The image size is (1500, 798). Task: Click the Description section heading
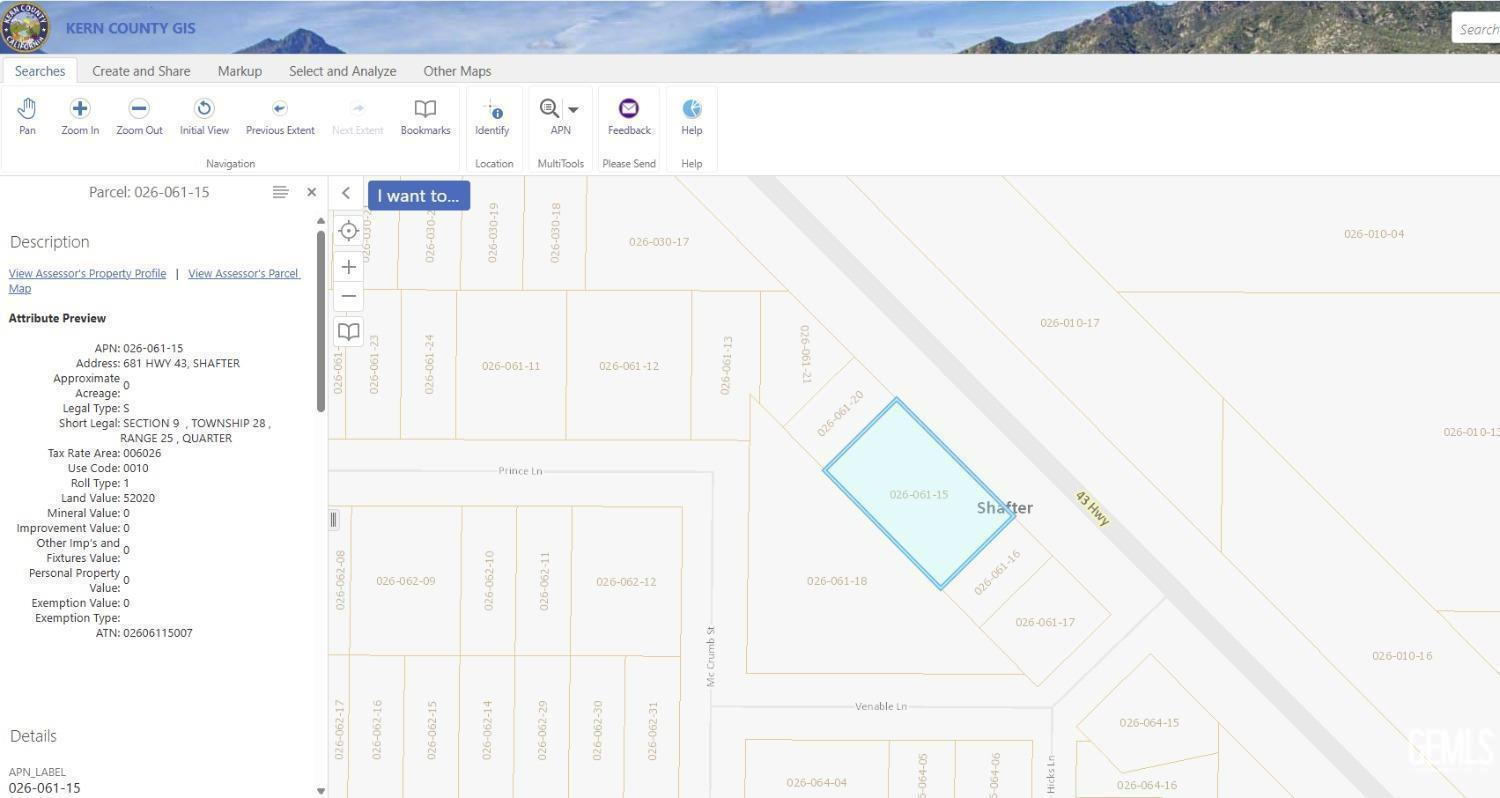pos(49,242)
